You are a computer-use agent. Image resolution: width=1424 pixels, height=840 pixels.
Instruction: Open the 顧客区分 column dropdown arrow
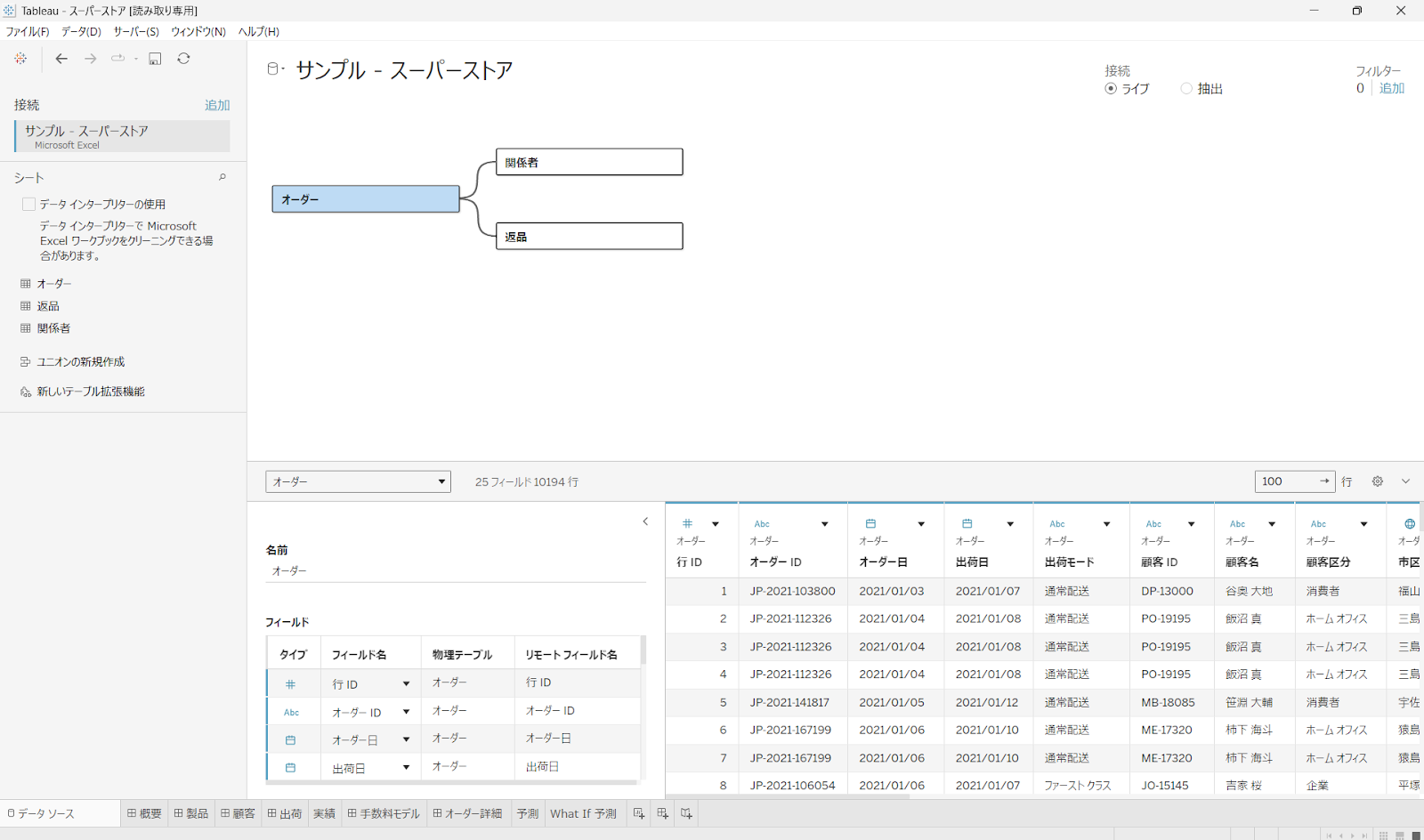click(x=1363, y=524)
